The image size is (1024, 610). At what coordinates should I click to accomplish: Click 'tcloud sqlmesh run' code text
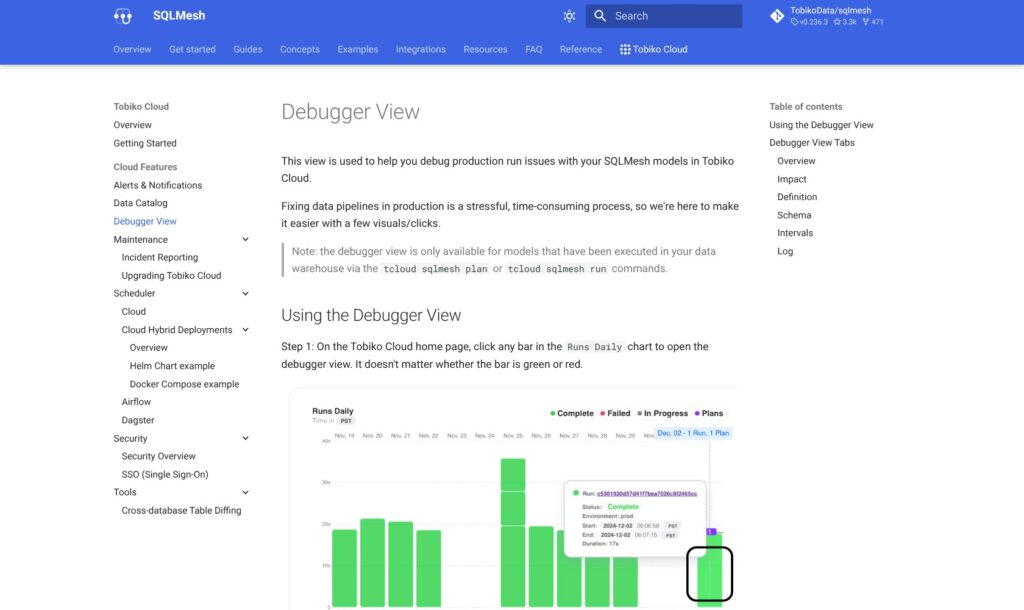tap(557, 268)
